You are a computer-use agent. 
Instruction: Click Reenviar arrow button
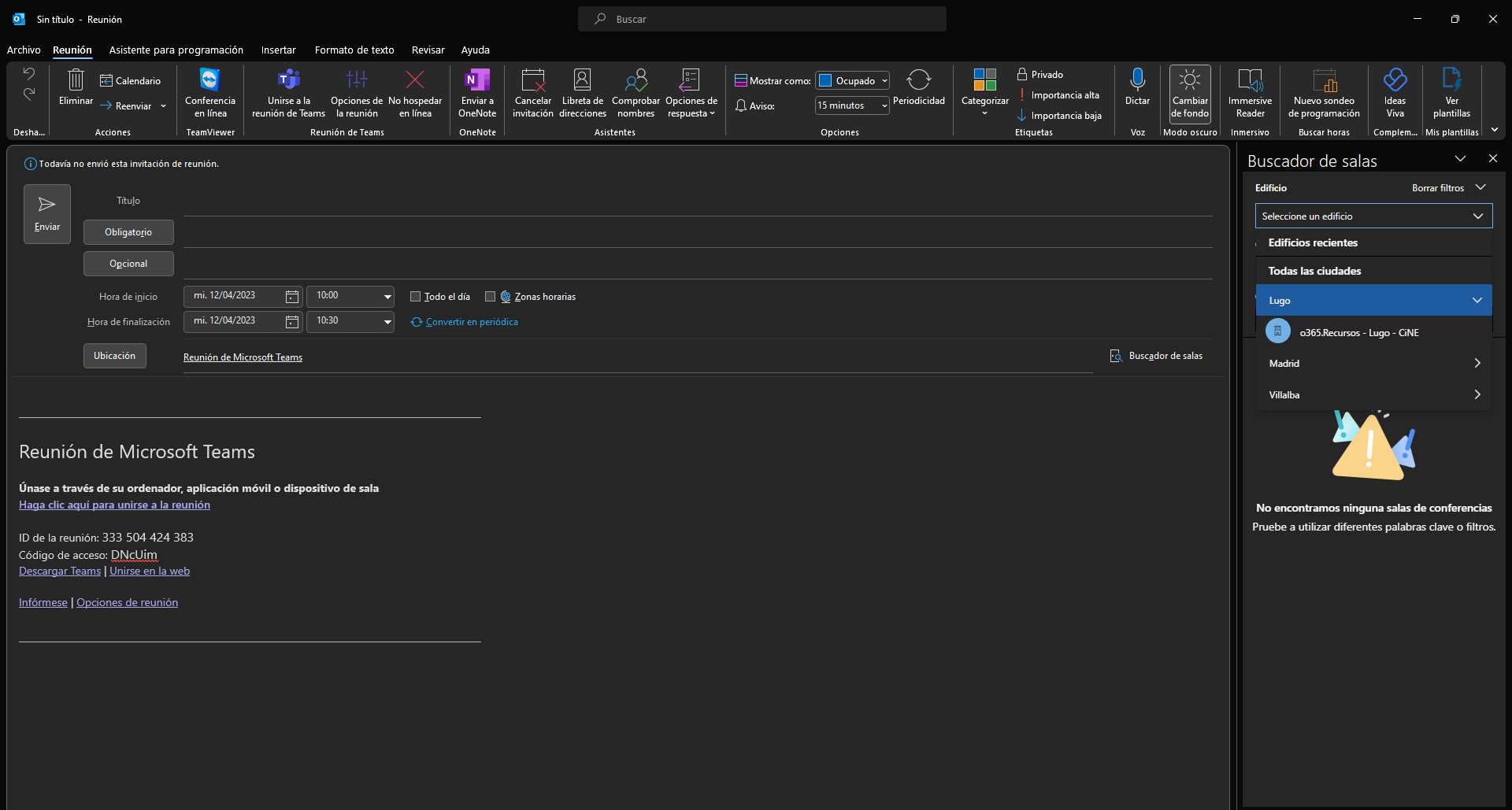click(x=126, y=105)
